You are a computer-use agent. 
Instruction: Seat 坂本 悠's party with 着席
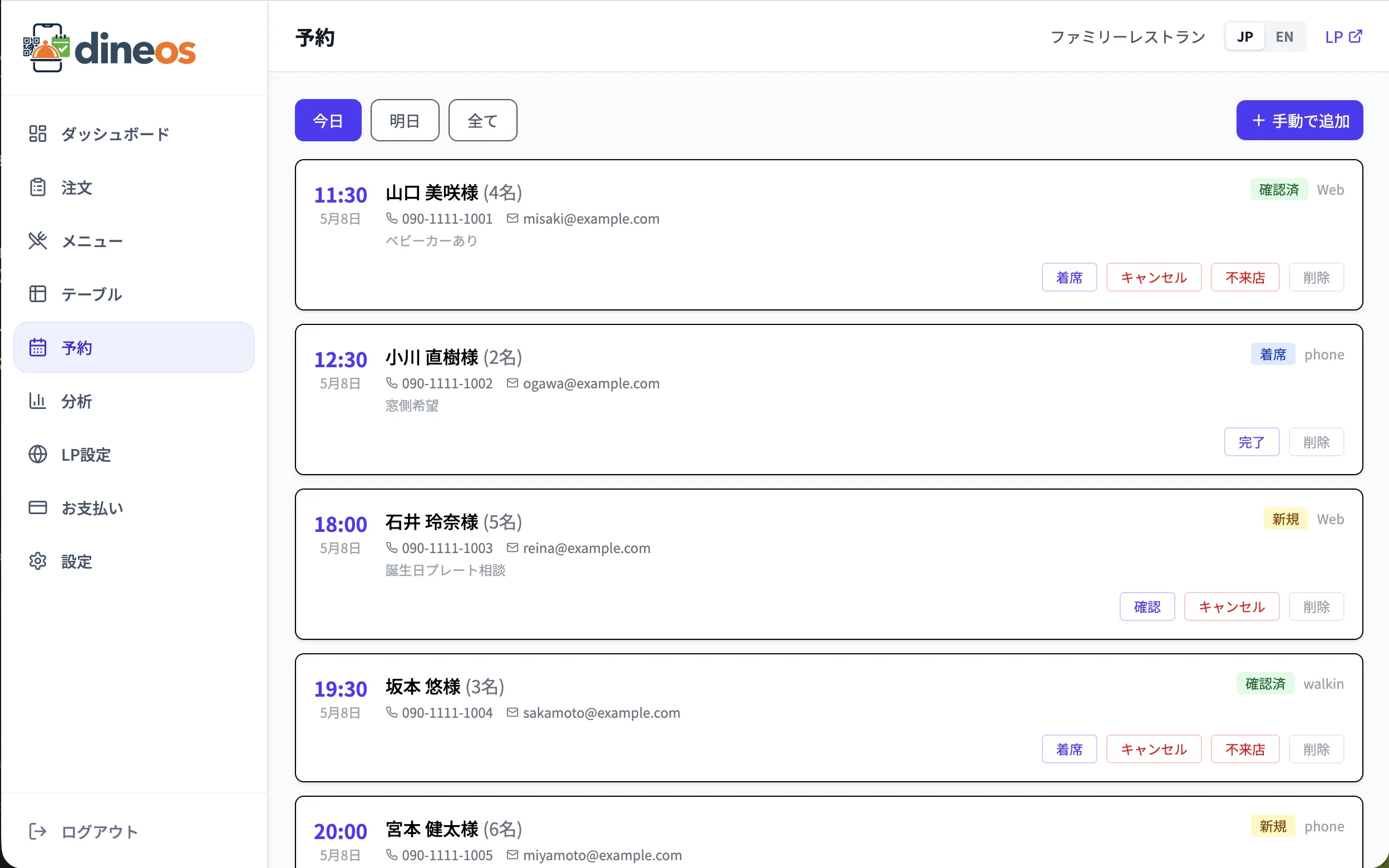coord(1070,749)
